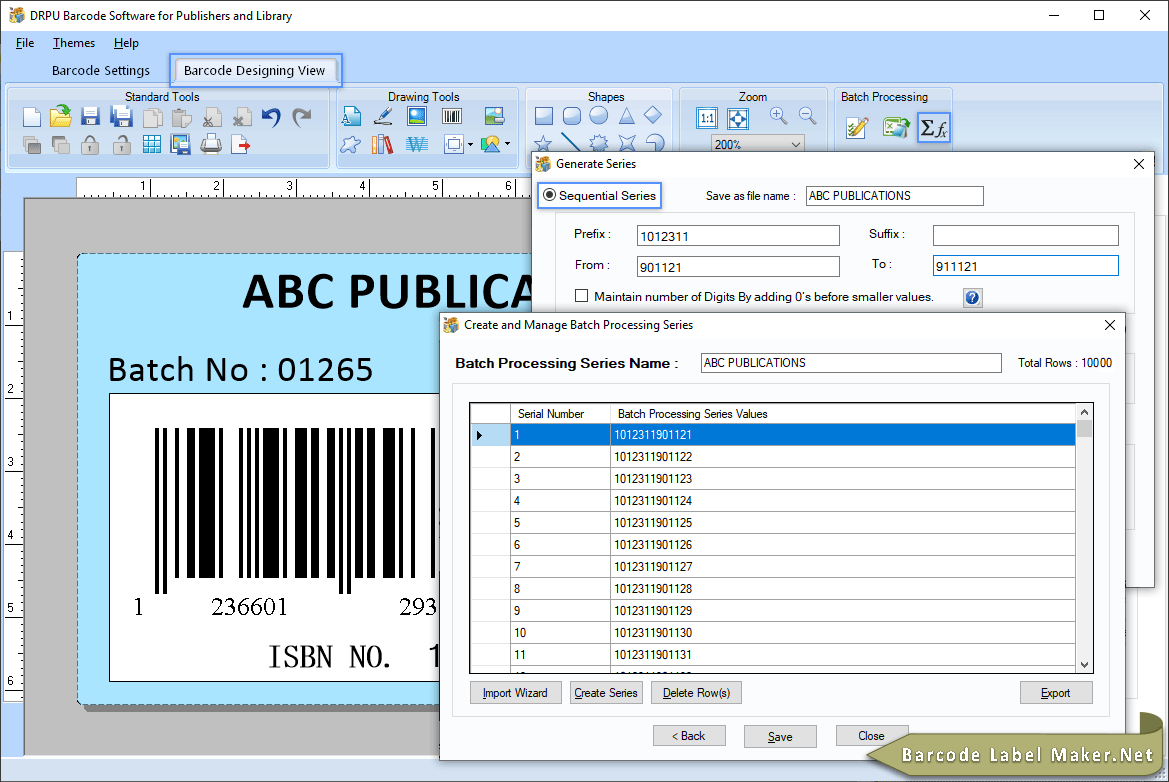Click the Zoom Out magnifier
1169x782 pixels.
807,116
